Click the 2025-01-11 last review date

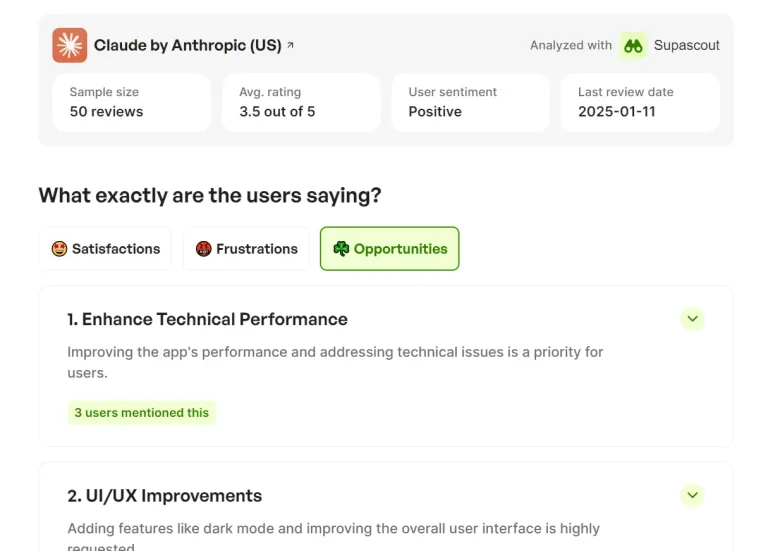[x=617, y=112]
